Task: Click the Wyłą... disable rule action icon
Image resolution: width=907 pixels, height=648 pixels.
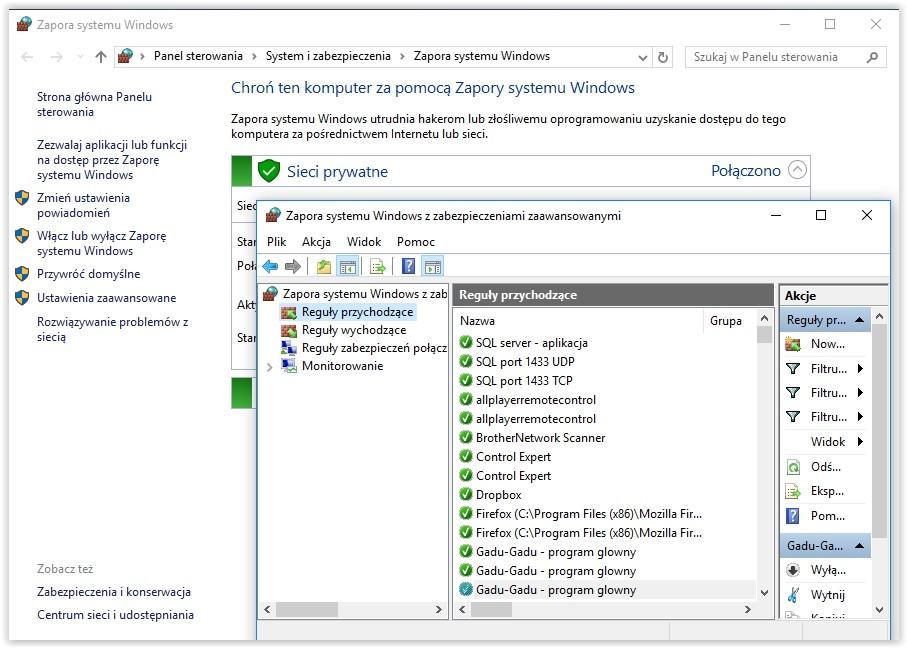Action: (x=793, y=570)
